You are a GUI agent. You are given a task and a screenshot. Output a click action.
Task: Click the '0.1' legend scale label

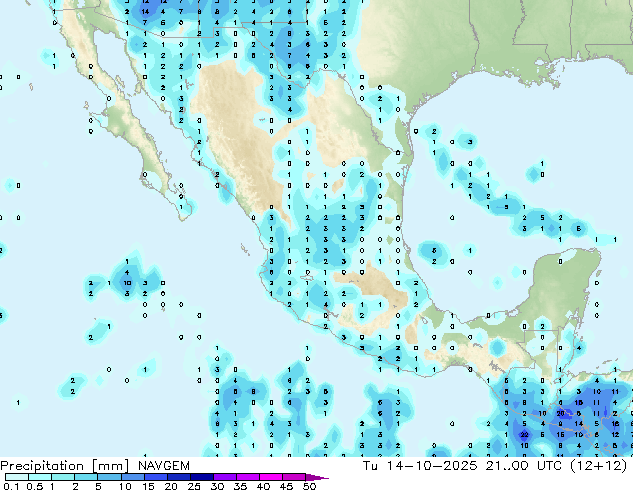point(11,486)
